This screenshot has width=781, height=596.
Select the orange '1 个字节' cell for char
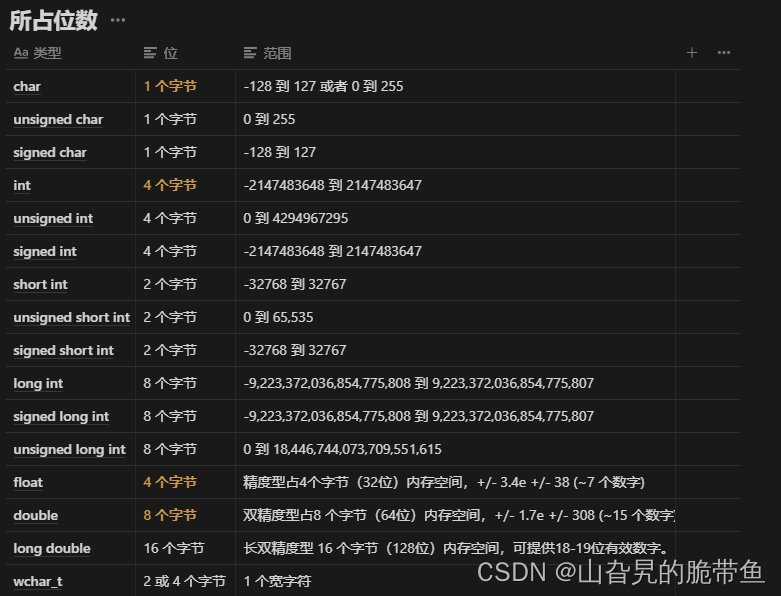coord(185,86)
